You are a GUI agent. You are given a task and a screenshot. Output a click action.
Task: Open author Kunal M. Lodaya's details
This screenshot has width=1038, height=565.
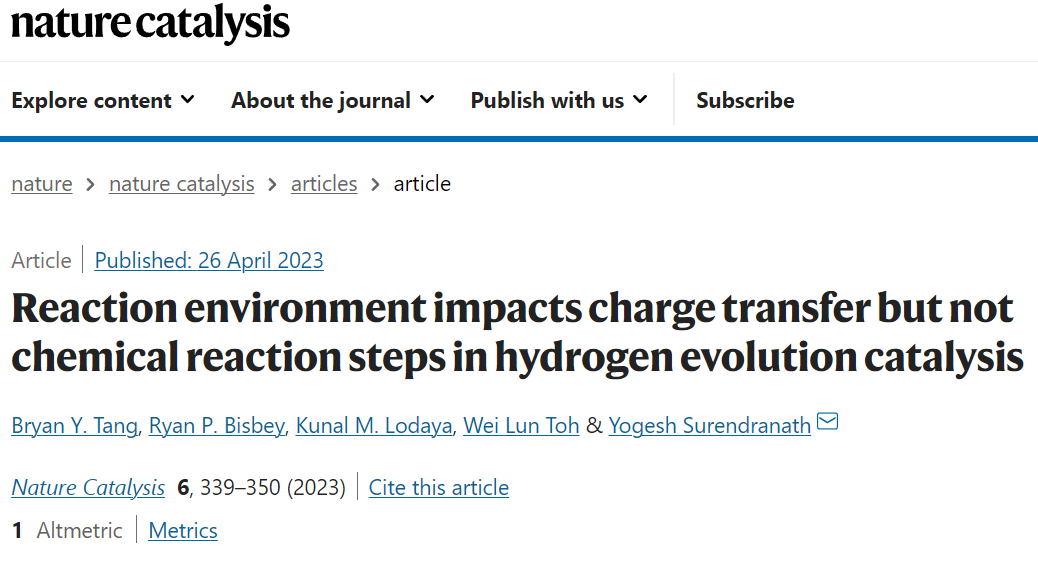[374, 425]
